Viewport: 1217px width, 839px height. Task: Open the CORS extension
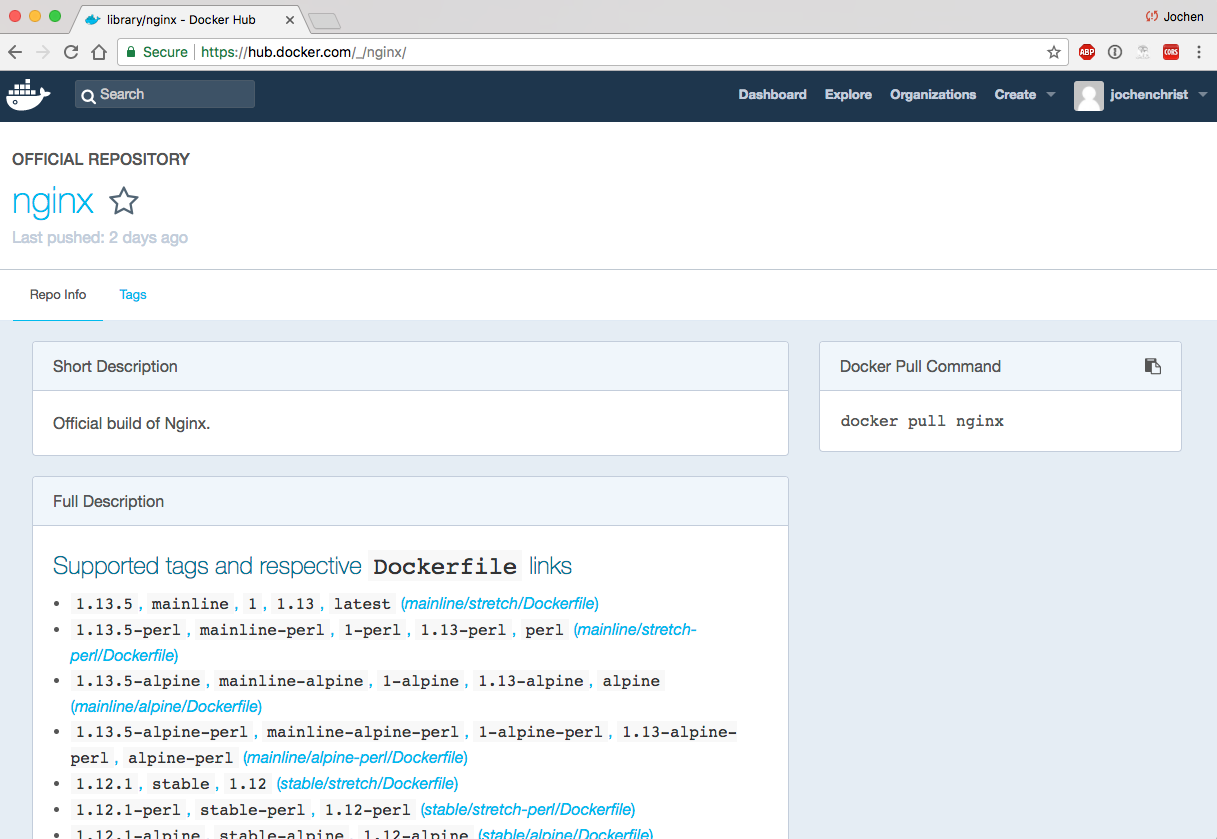pos(1171,52)
